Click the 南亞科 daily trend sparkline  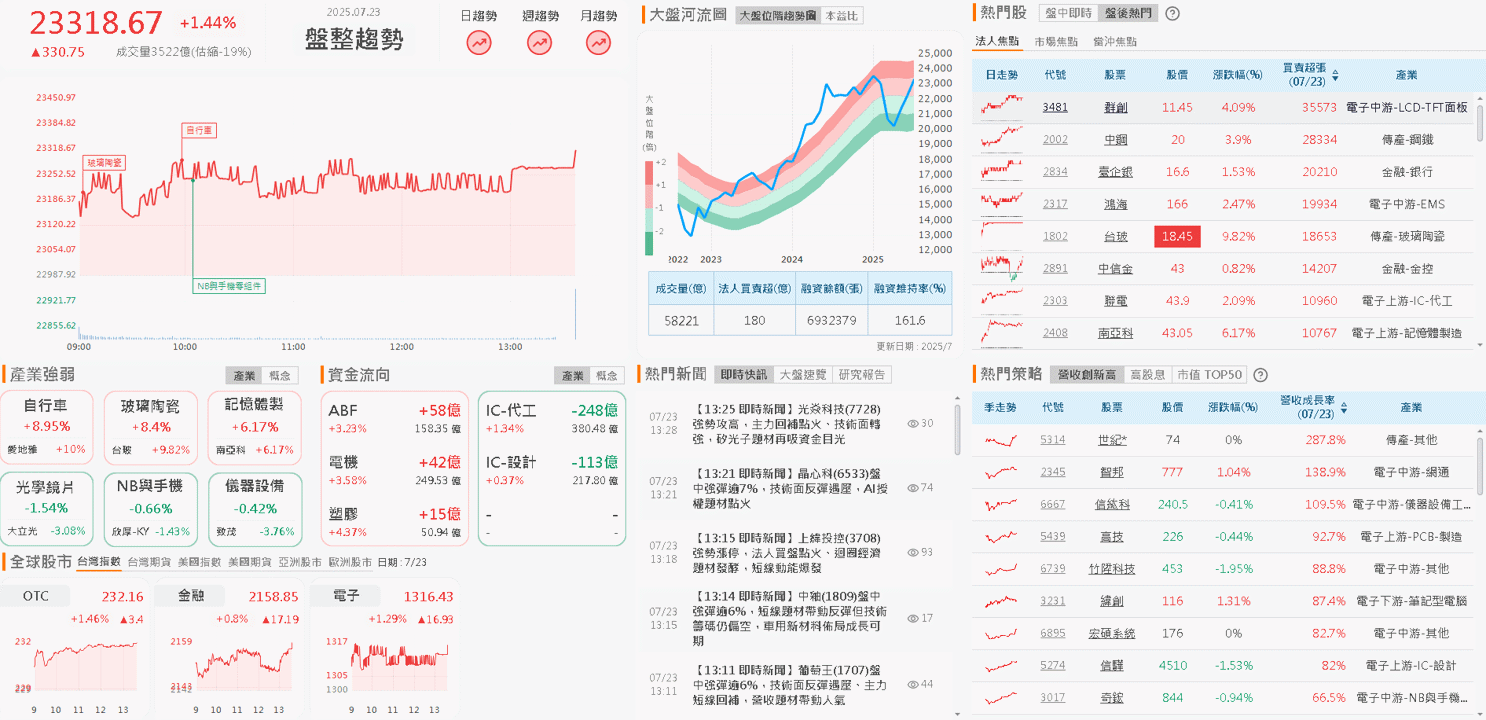(x=1002, y=332)
